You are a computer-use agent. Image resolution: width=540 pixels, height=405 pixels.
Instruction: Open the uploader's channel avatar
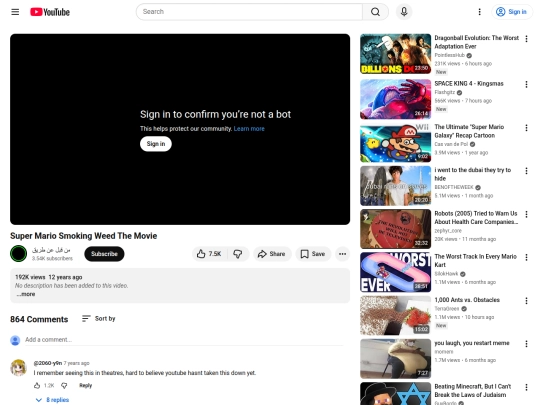click(18, 254)
